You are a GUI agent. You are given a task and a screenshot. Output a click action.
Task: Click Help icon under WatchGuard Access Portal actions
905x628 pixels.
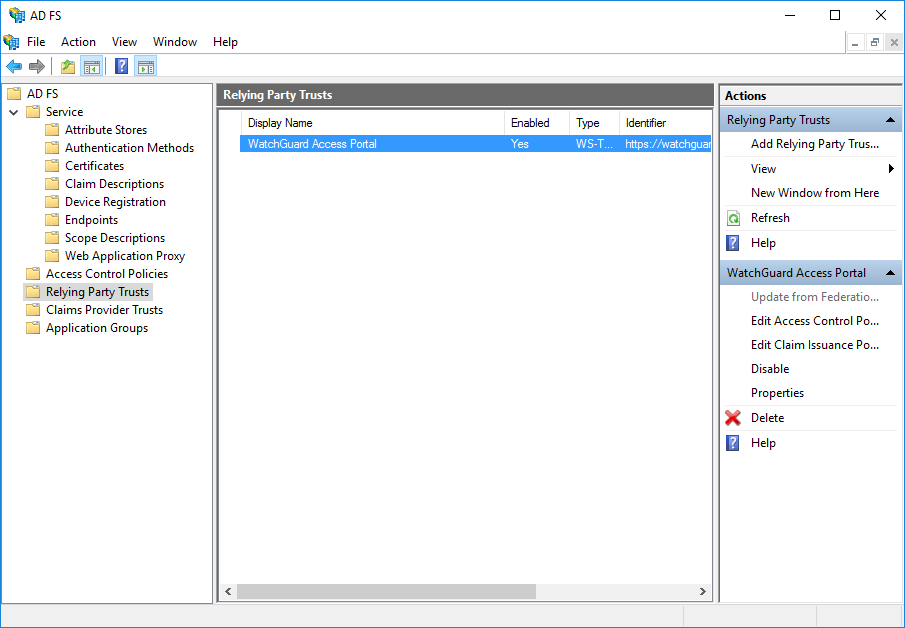coord(732,443)
